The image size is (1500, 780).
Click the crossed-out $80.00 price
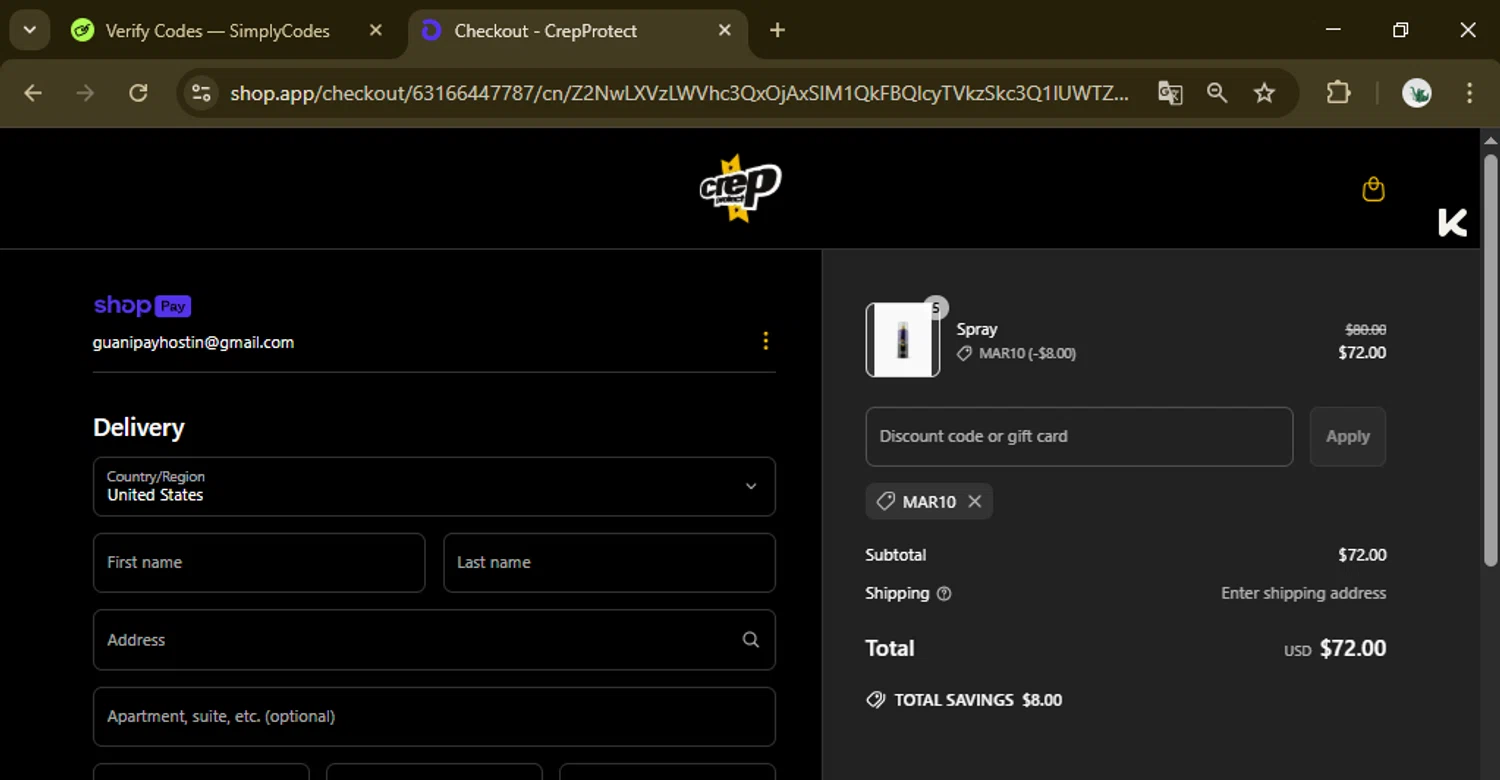tap(1365, 329)
